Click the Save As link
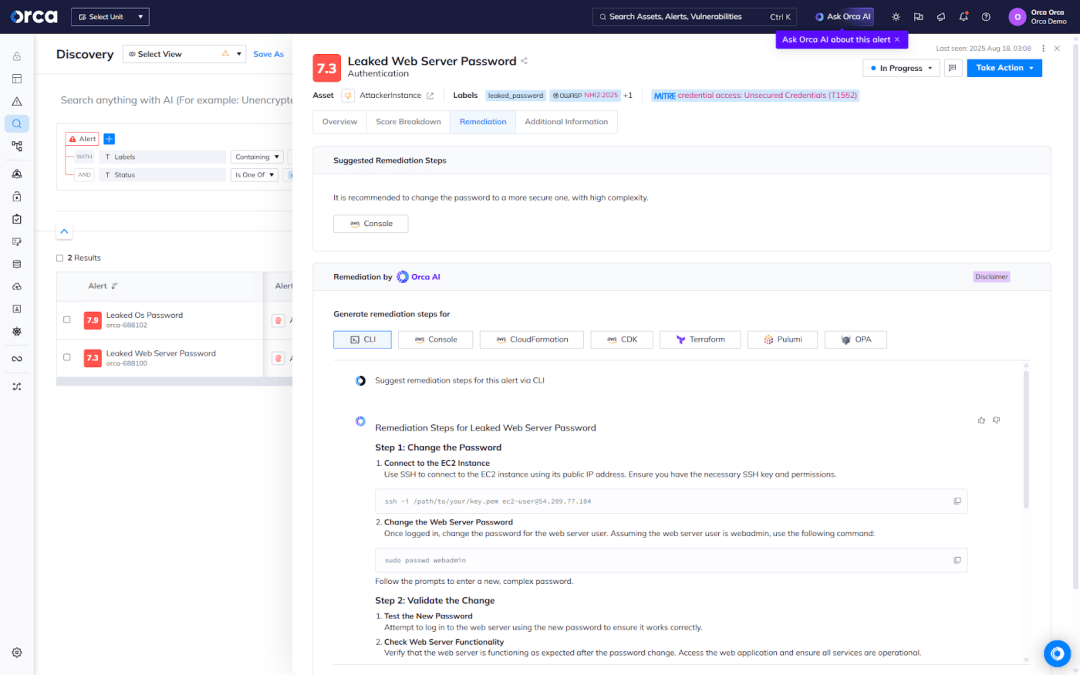This screenshot has height=675, width=1080. [x=268, y=54]
